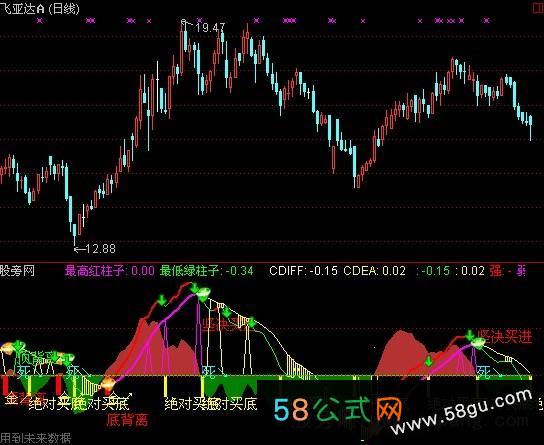Click the red window icon in top-right corner

(538, 8)
